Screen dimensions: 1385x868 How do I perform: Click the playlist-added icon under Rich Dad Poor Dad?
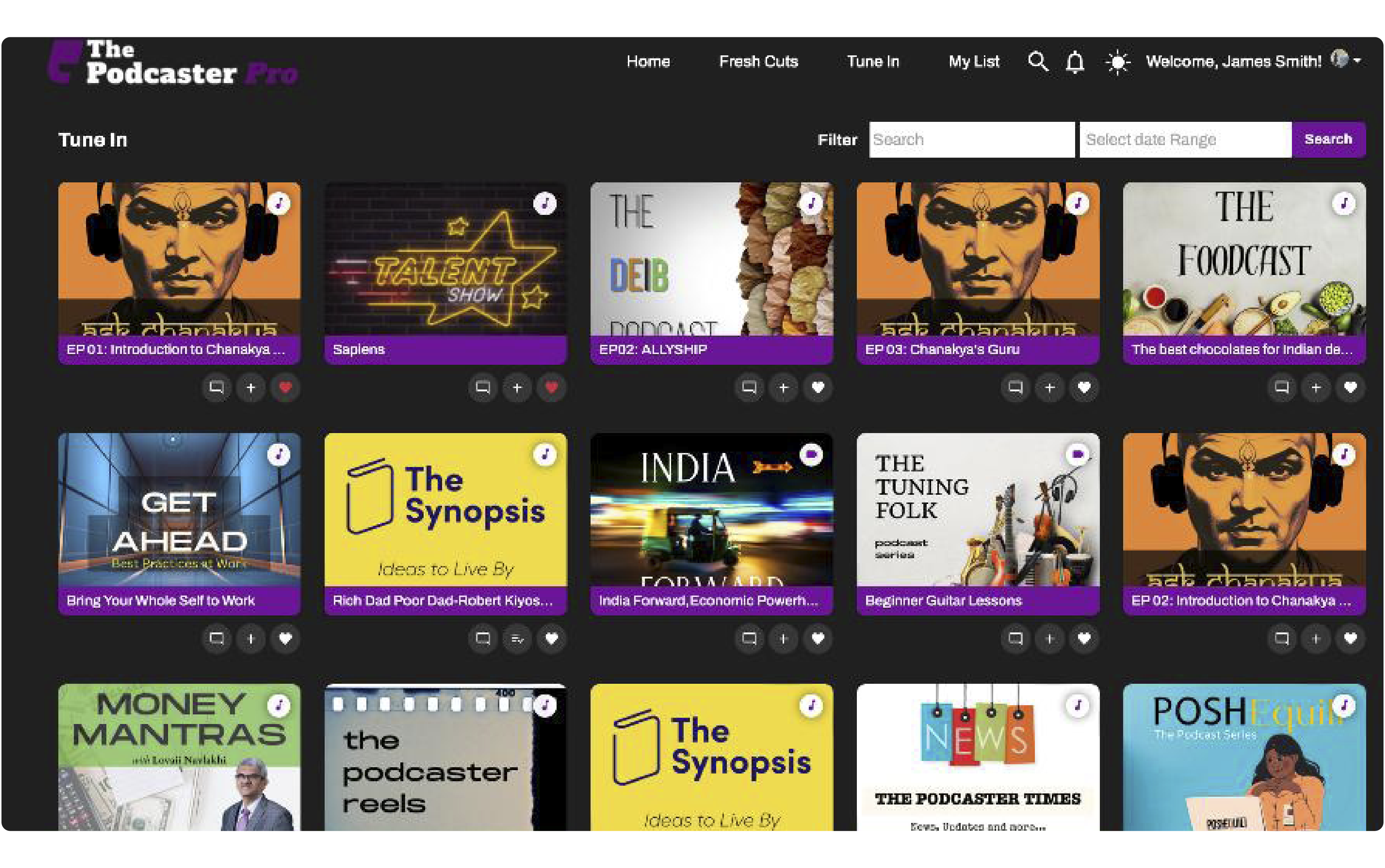point(517,638)
